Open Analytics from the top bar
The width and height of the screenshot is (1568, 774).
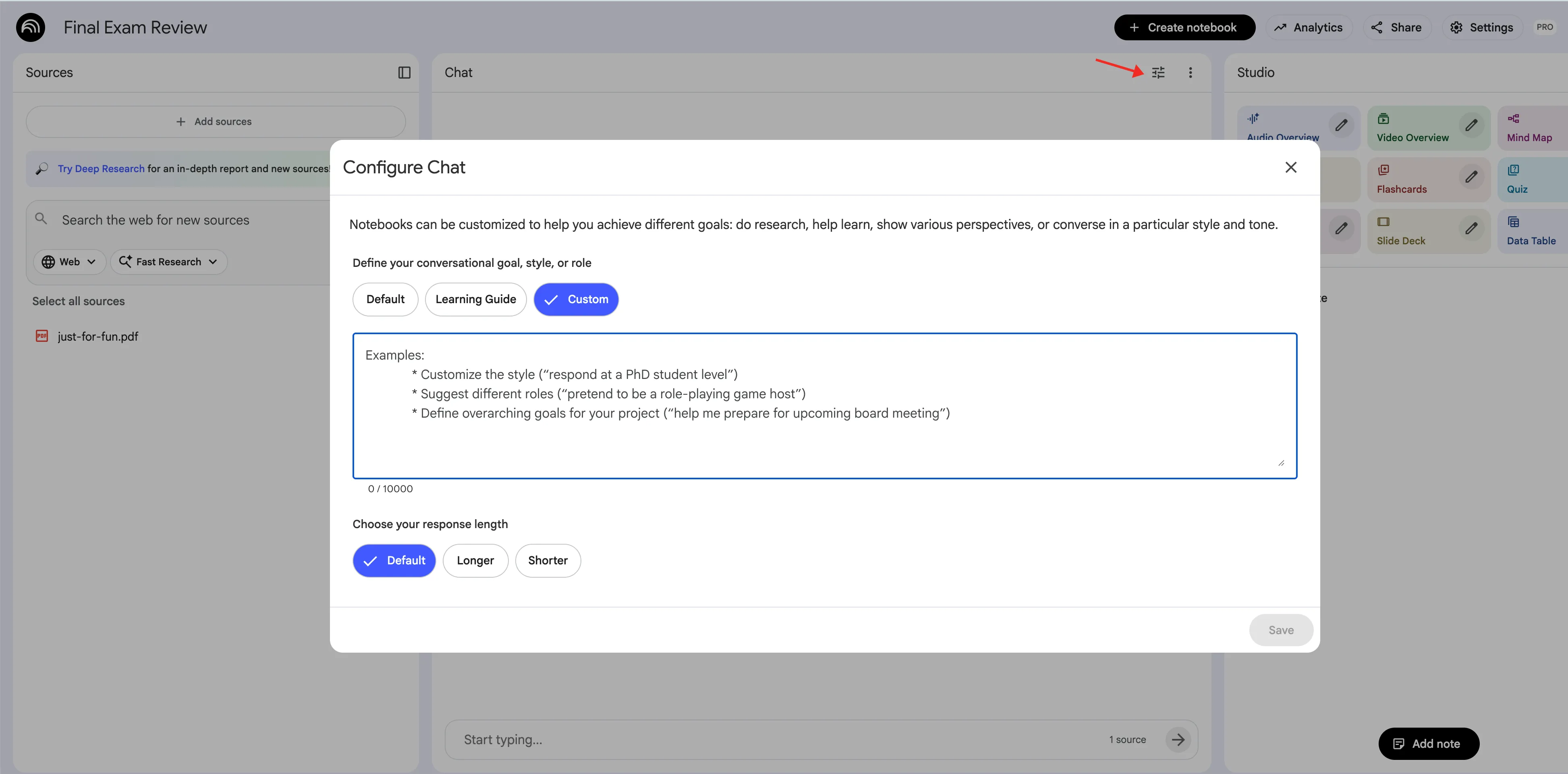[x=1309, y=27]
